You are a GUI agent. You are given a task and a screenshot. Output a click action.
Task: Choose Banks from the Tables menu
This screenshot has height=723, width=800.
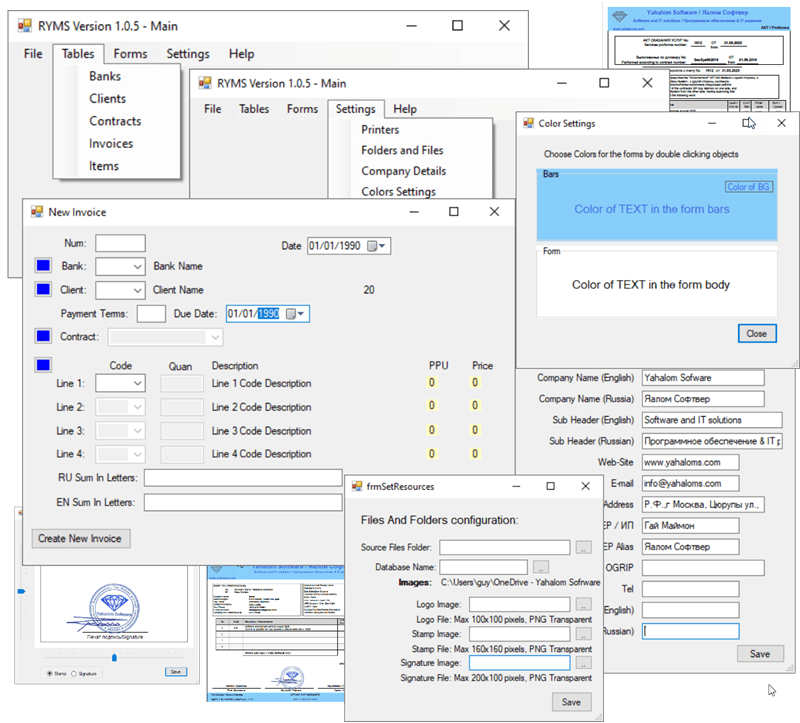(x=105, y=76)
